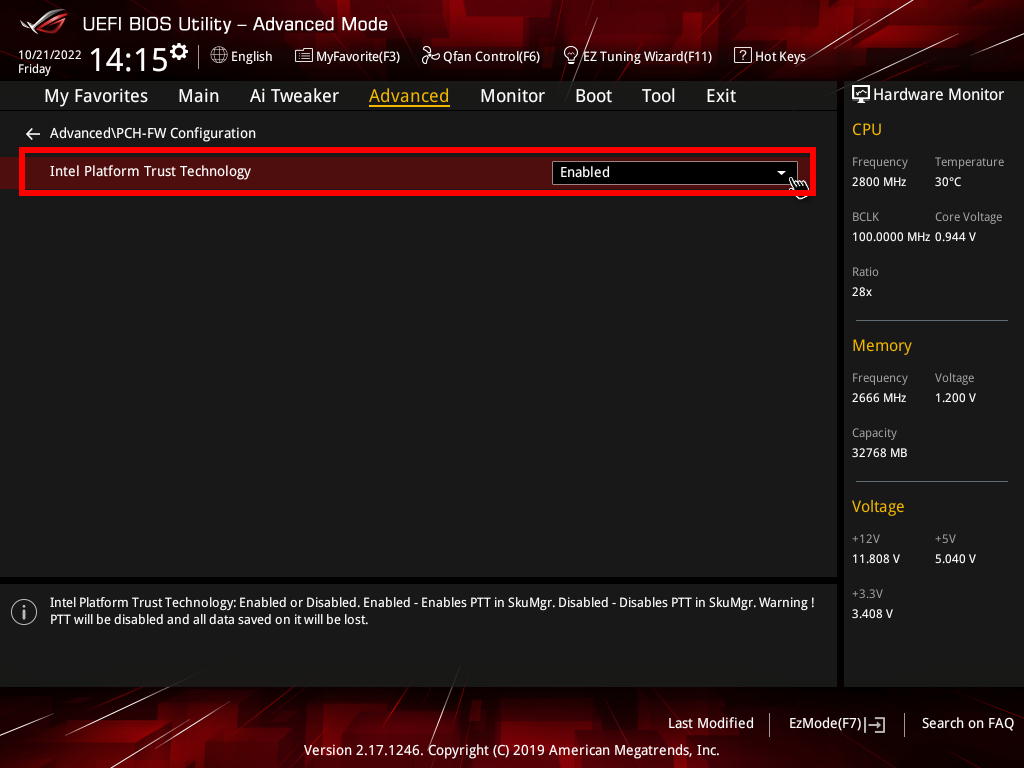1024x768 pixels.
Task: Click the ROG logo icon
Action: (x=44, y=22)
